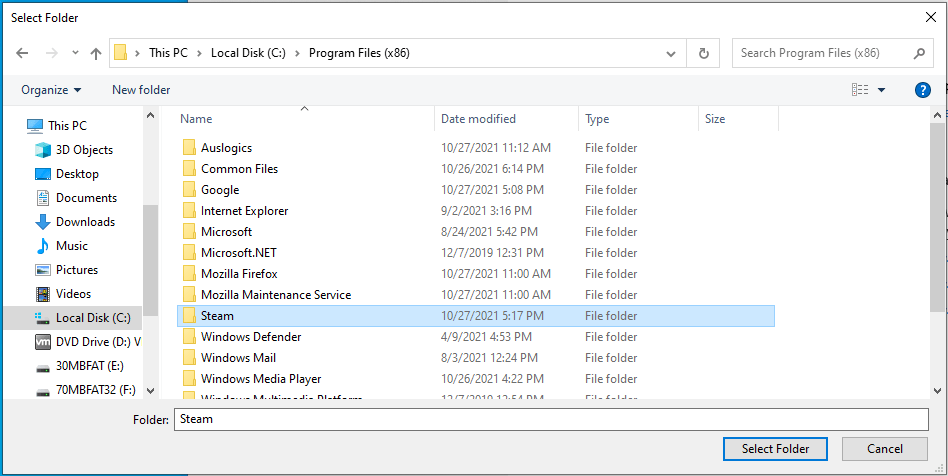Click the New folder toolbar button
Viewport: 948px width, 476px height.
(141, 90)
